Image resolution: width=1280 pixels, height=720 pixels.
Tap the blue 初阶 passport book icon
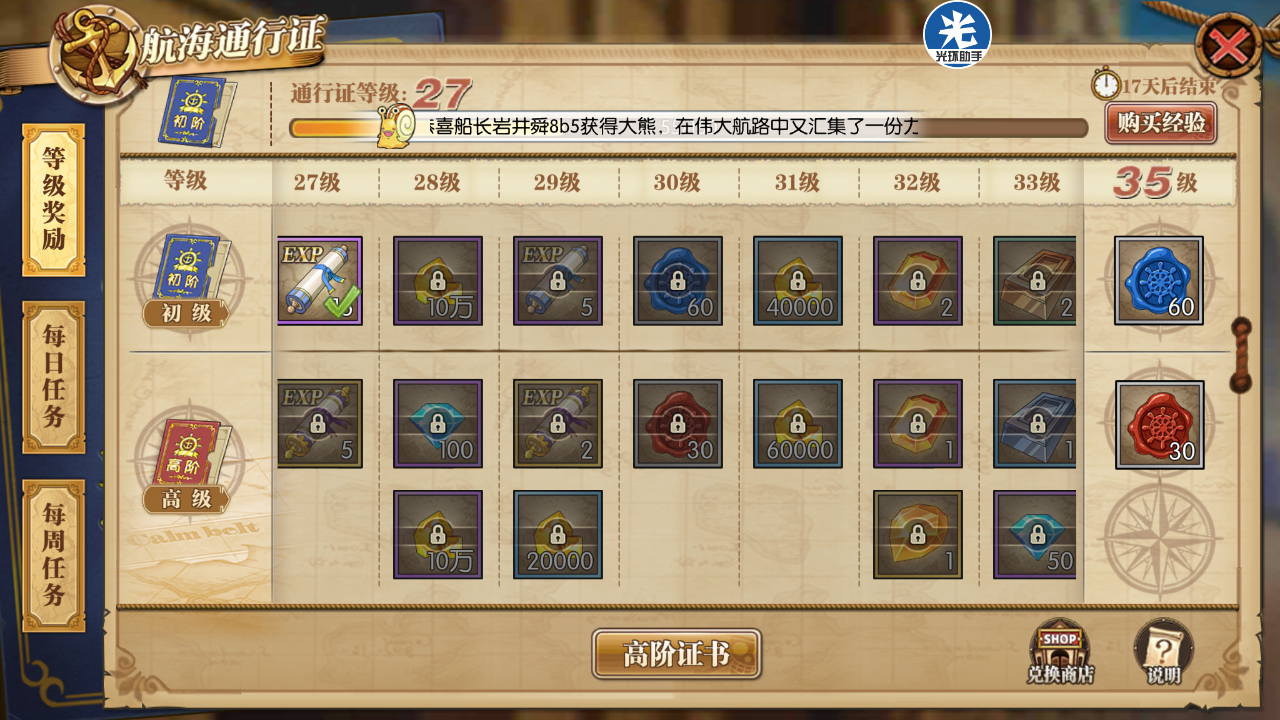(197, 109)
